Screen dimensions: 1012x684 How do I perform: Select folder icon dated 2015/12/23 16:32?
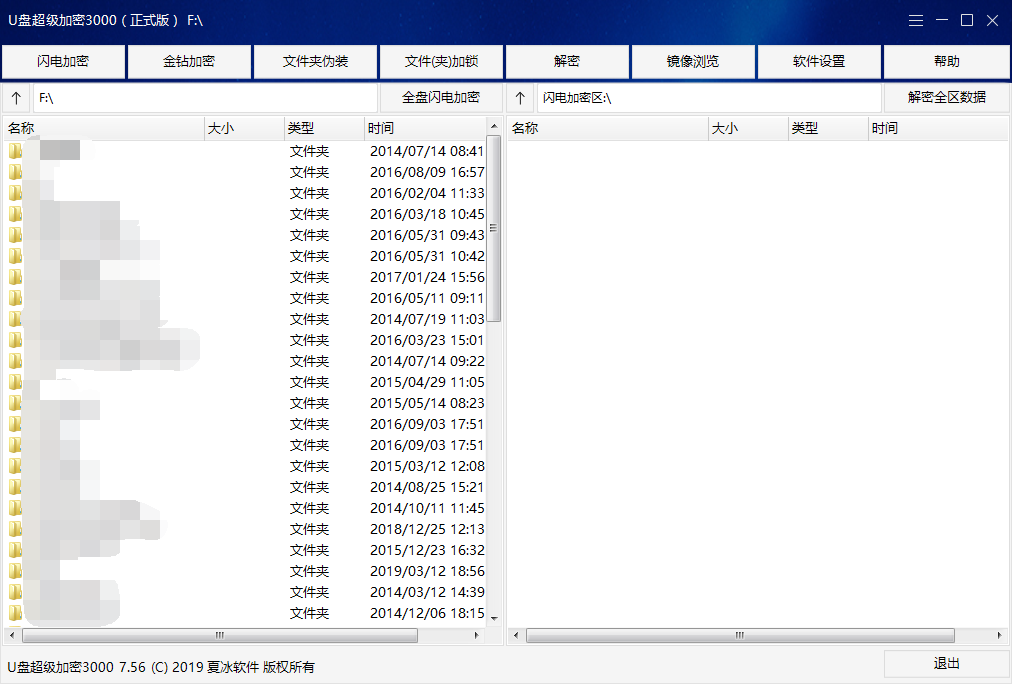[x=15, y=550]
